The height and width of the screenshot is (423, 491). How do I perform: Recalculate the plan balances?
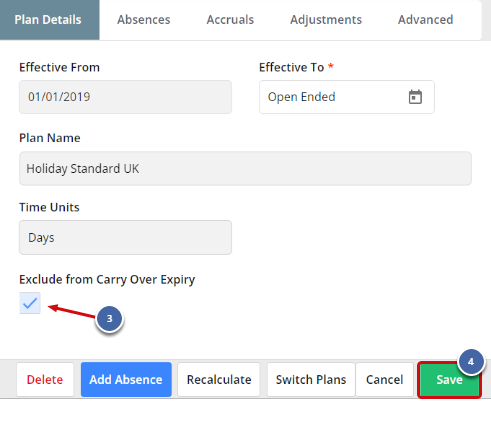(219, 380)
